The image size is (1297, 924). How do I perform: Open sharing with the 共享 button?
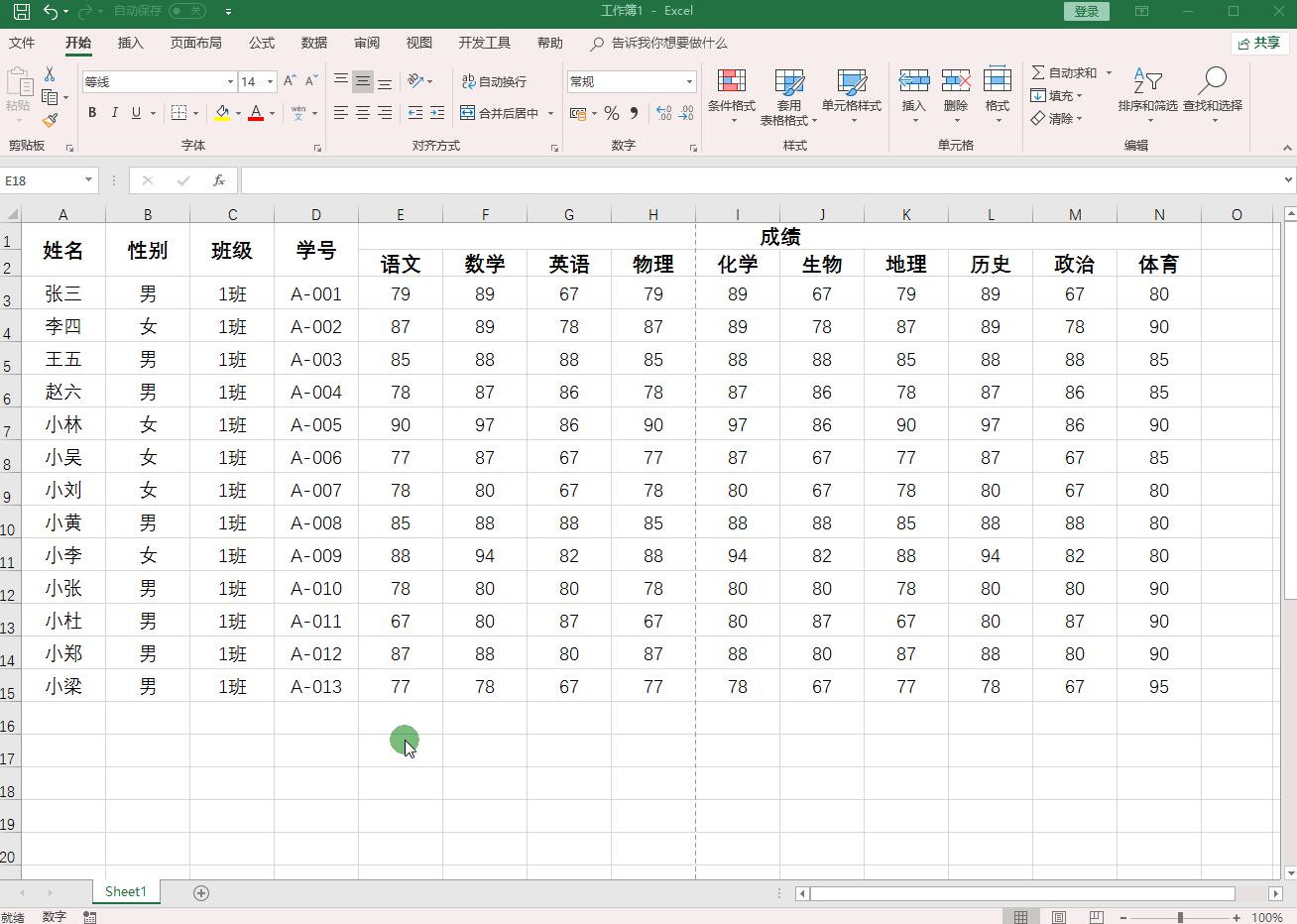click(x=1259, y=43)
